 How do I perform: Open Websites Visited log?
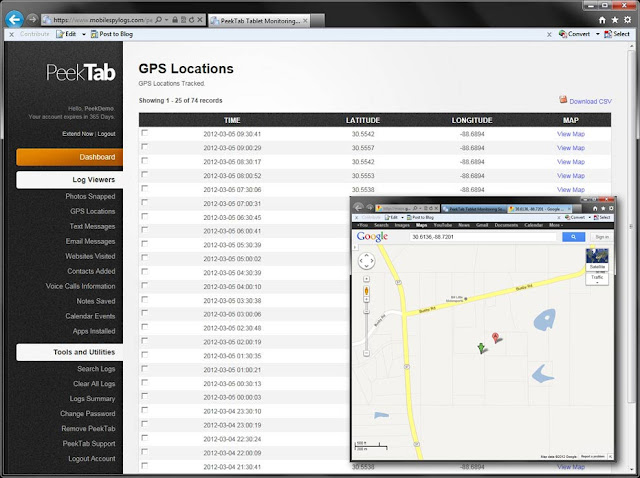pos(90,256)
